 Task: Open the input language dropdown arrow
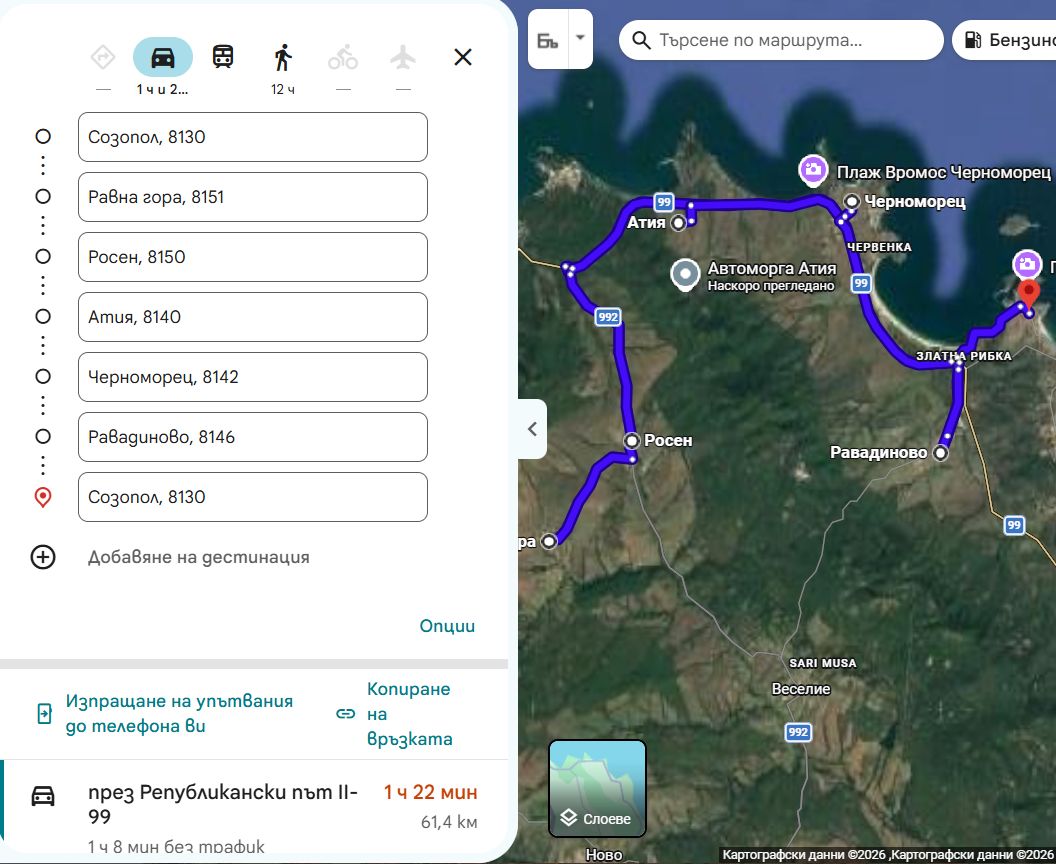click(x=580, y=38)
